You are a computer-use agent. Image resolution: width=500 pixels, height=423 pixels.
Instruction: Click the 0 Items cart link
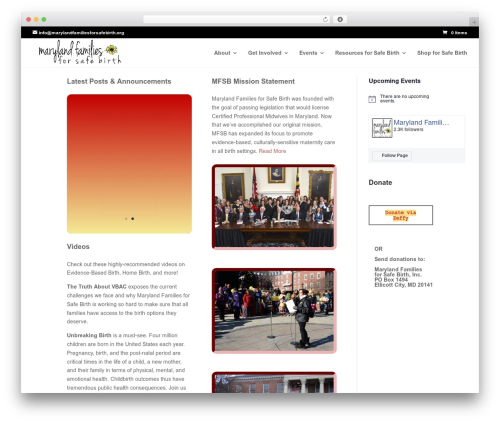point(459,33)
